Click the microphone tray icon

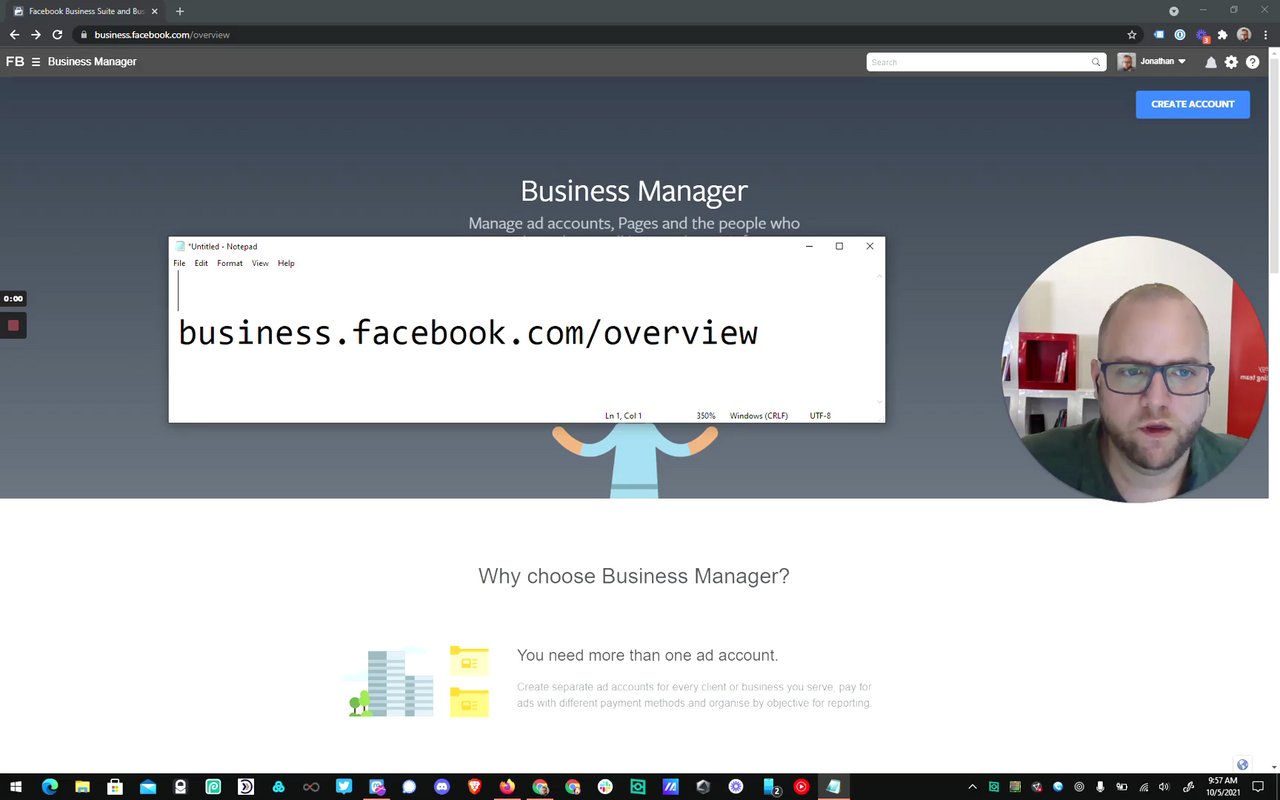(1100, 787)
